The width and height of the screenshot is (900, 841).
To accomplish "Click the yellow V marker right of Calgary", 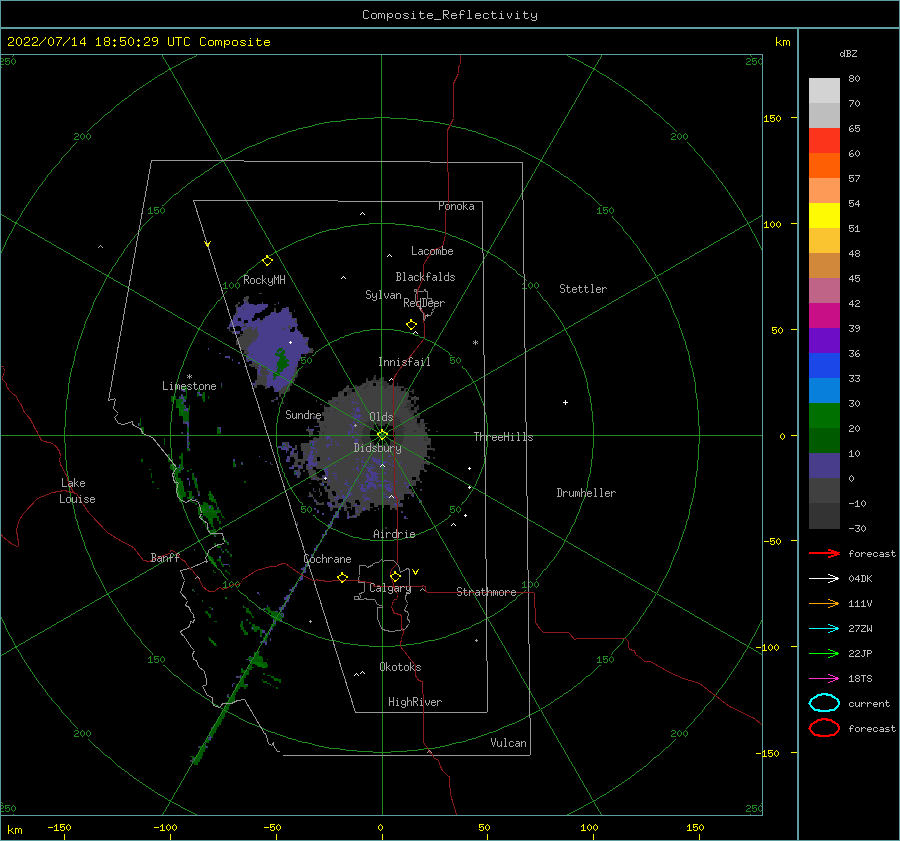I will 415,572.
